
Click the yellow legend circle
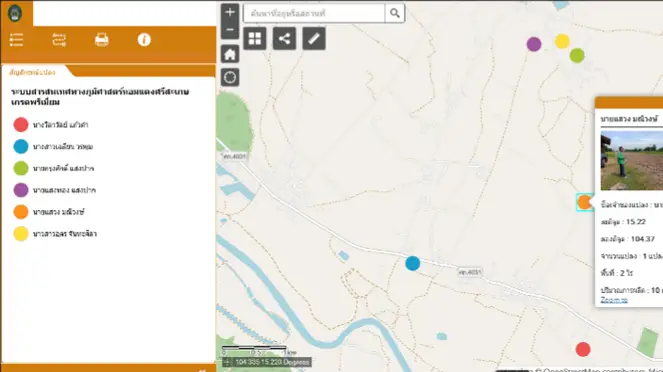[21, 233]
